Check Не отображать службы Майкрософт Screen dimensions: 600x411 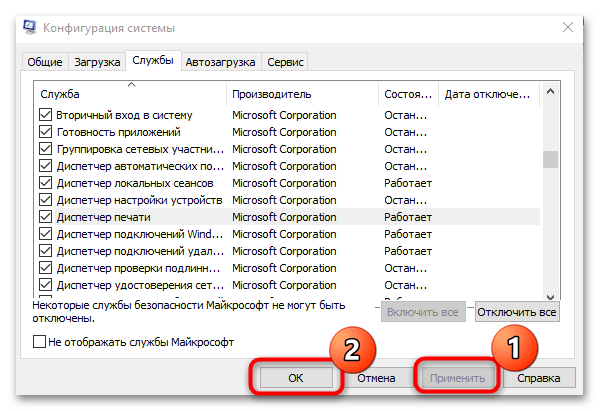pos(39,341)
